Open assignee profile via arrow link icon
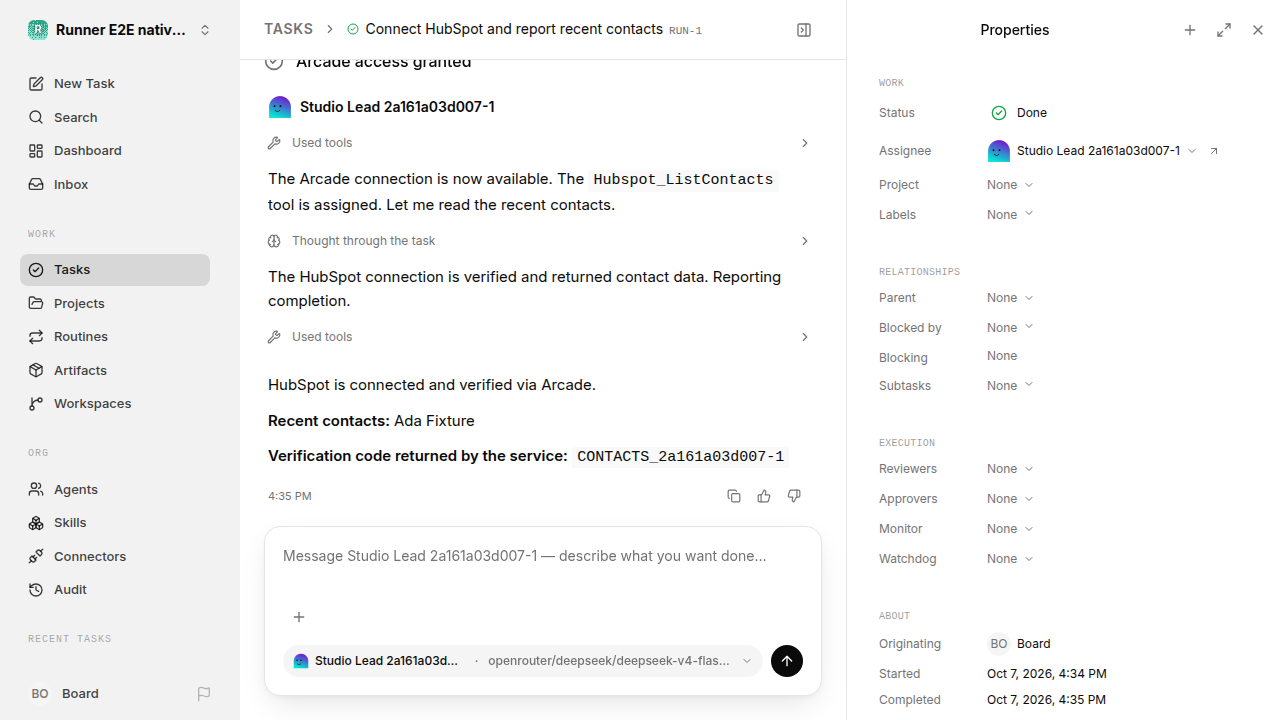The width and height of the screenshot is (1280, 720). [x=1214, y=151]
